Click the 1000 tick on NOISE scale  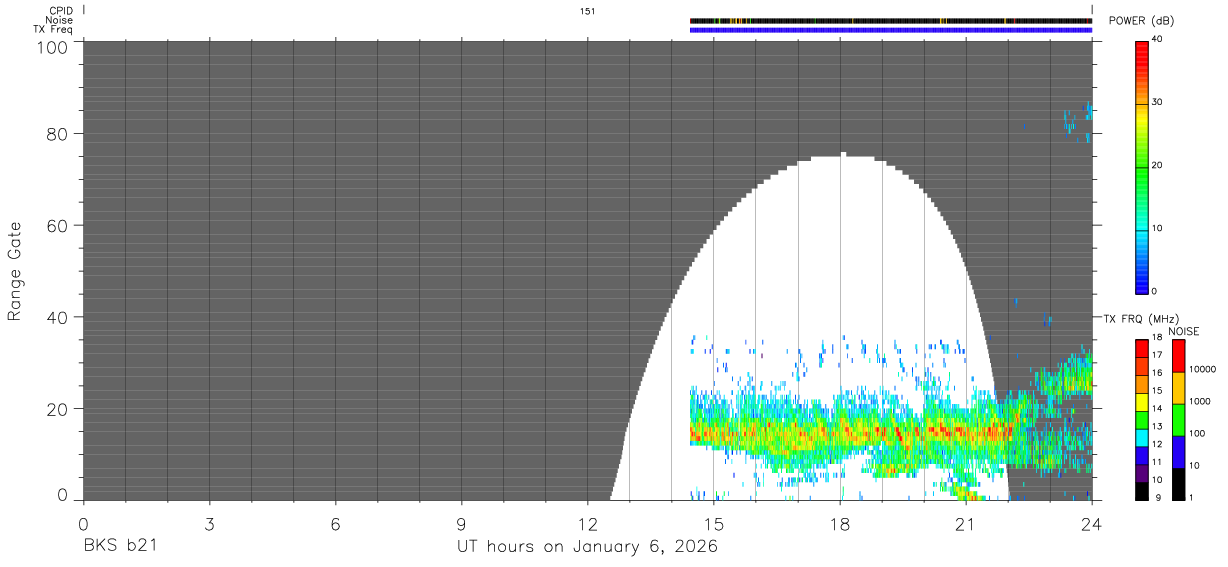tap(1200, 402)
